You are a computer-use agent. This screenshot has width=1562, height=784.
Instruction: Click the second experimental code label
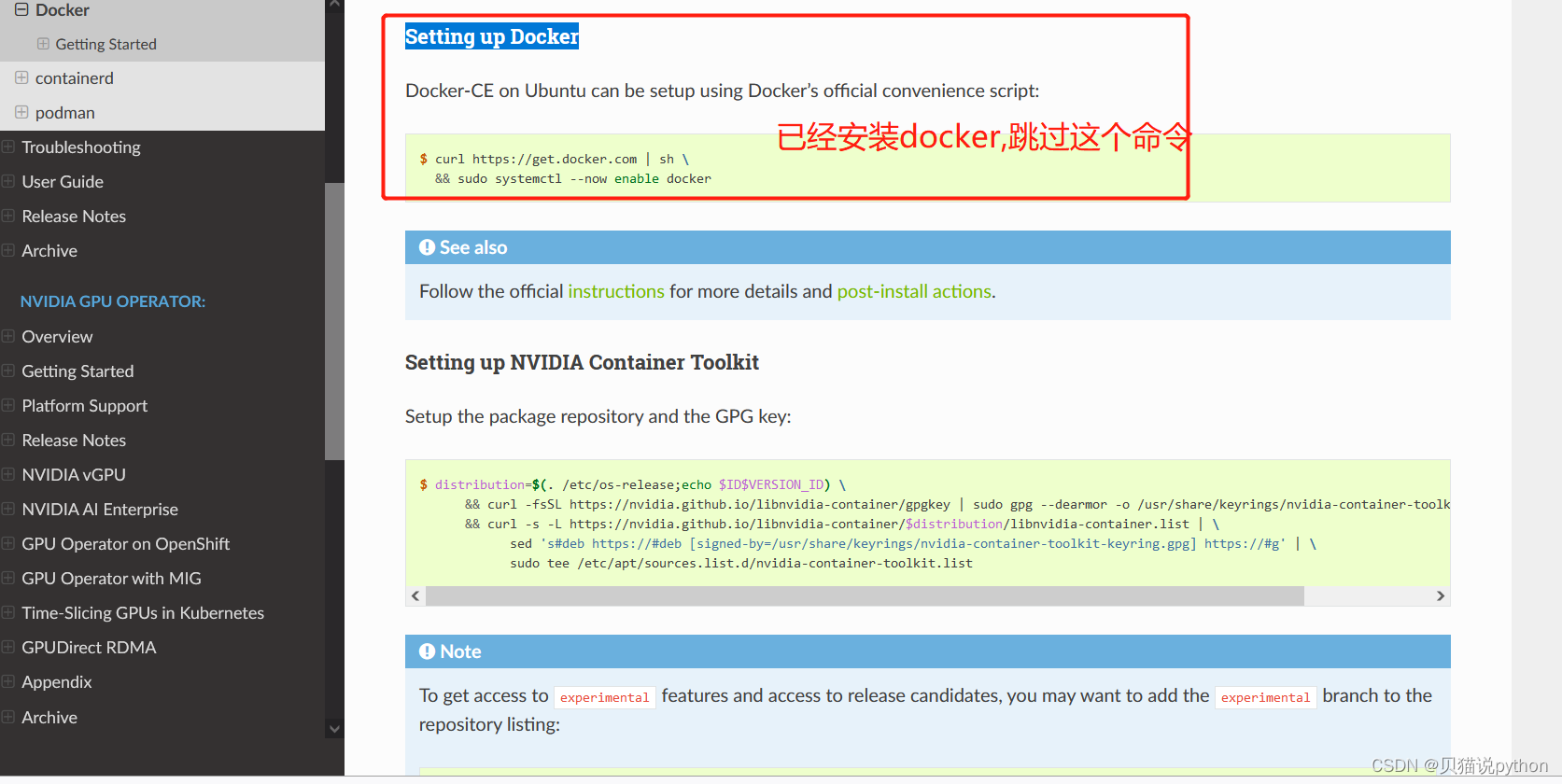click(1266, 697)
